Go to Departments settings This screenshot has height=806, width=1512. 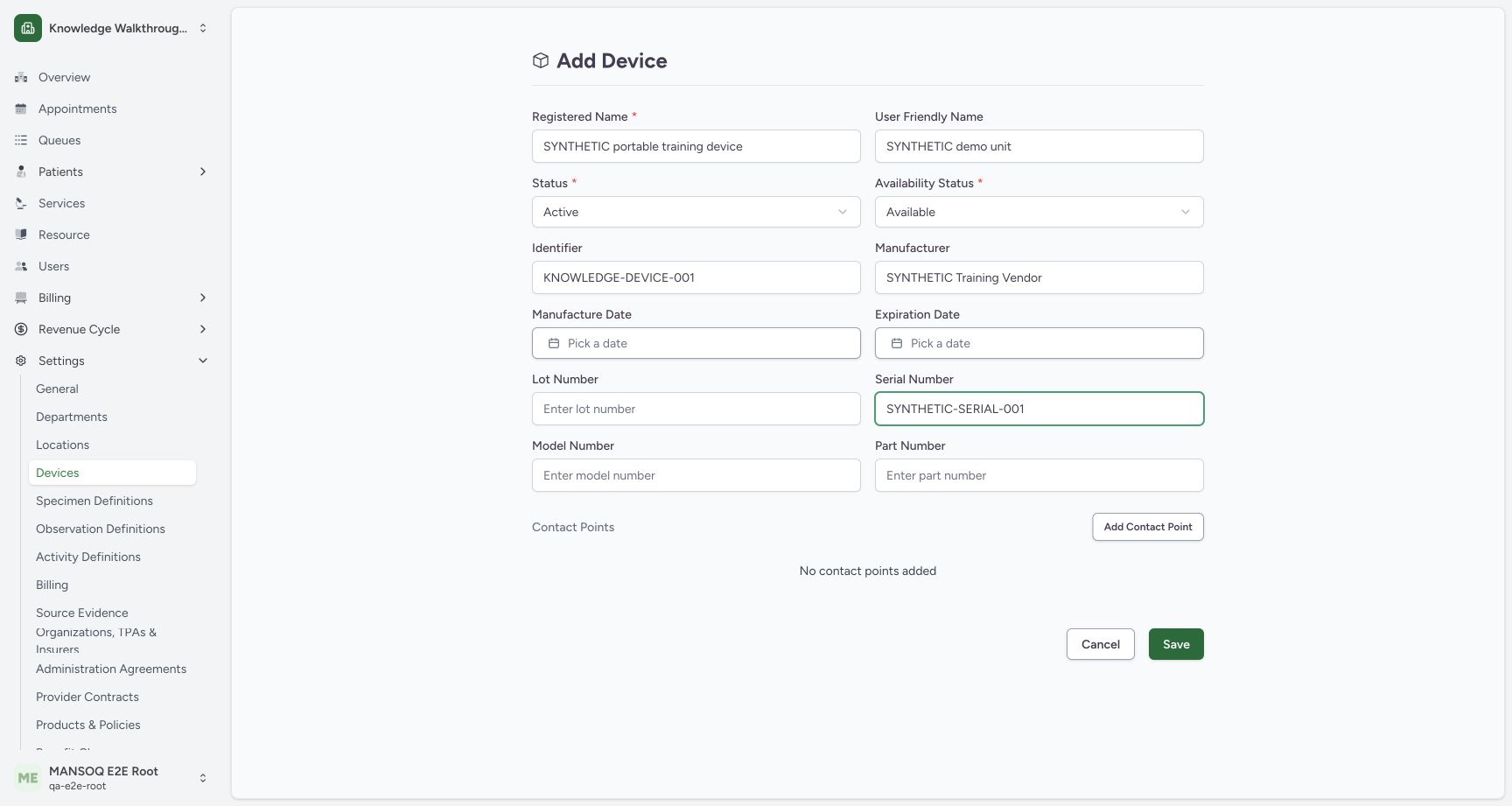pyautogui.click(x=72, y=417)
